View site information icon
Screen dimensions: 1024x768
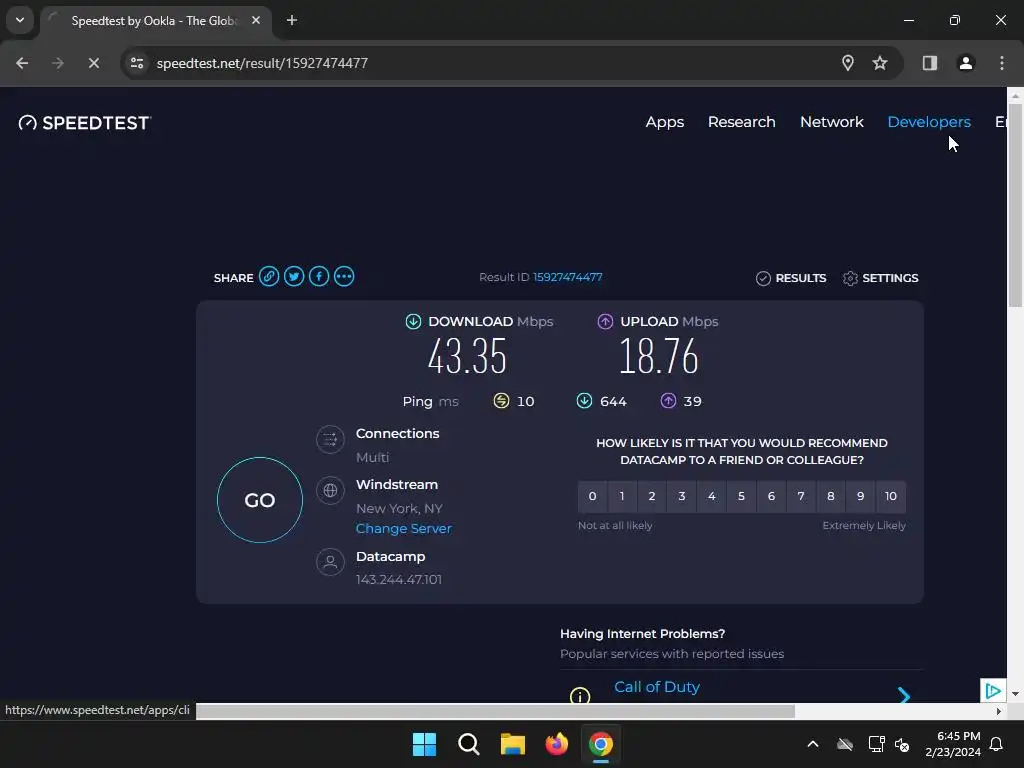137,63
